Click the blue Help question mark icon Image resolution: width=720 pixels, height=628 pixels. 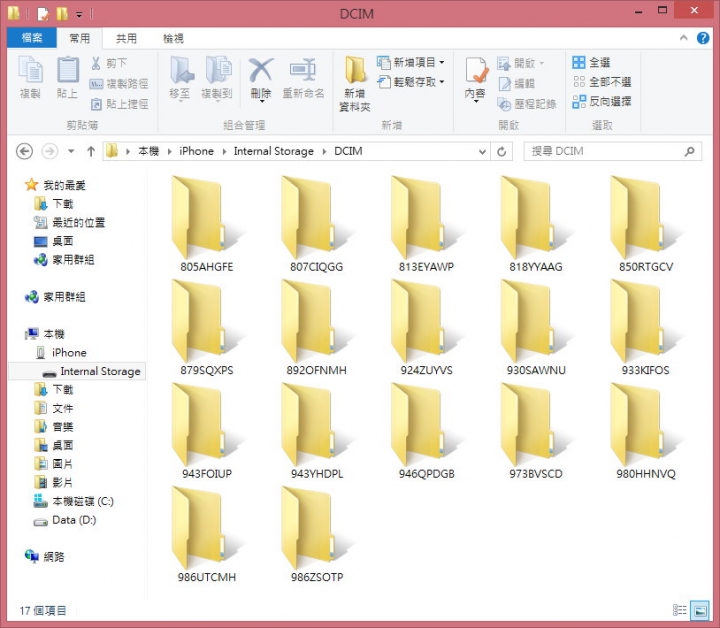(703, 38)
